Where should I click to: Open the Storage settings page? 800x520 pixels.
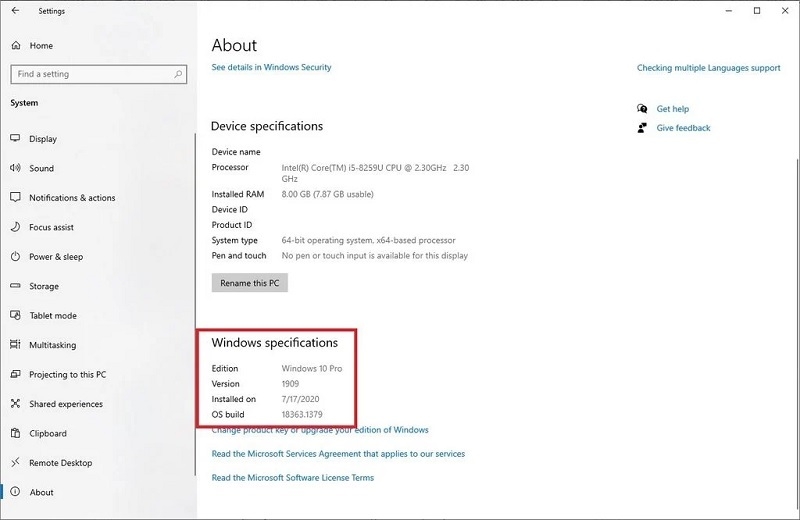pos(44,286)
